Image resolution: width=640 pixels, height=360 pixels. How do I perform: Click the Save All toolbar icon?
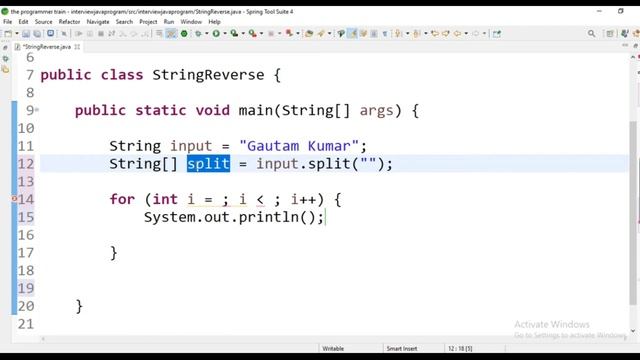tap(37, 33)
